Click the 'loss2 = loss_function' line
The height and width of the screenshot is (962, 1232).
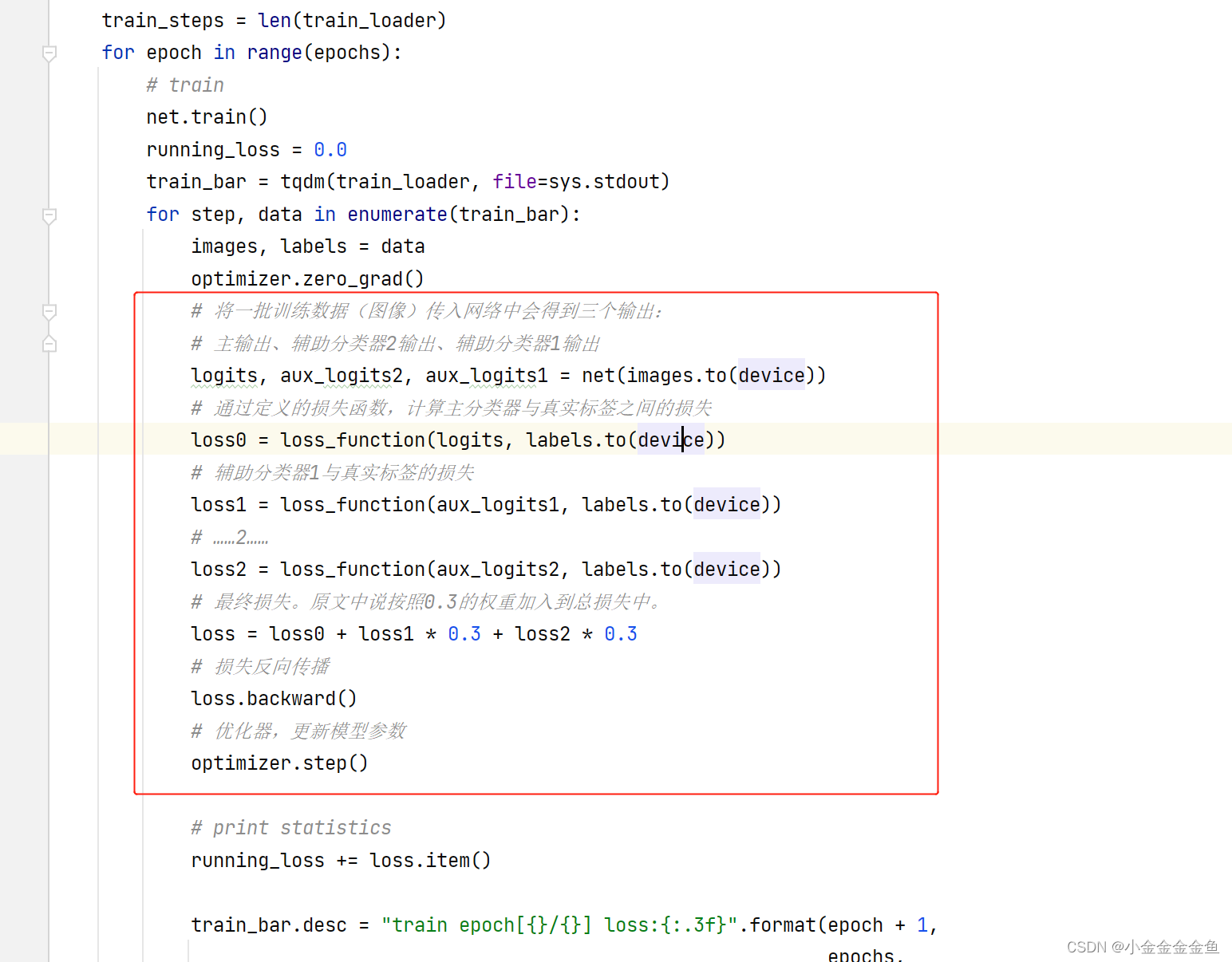tap(486, 570)
